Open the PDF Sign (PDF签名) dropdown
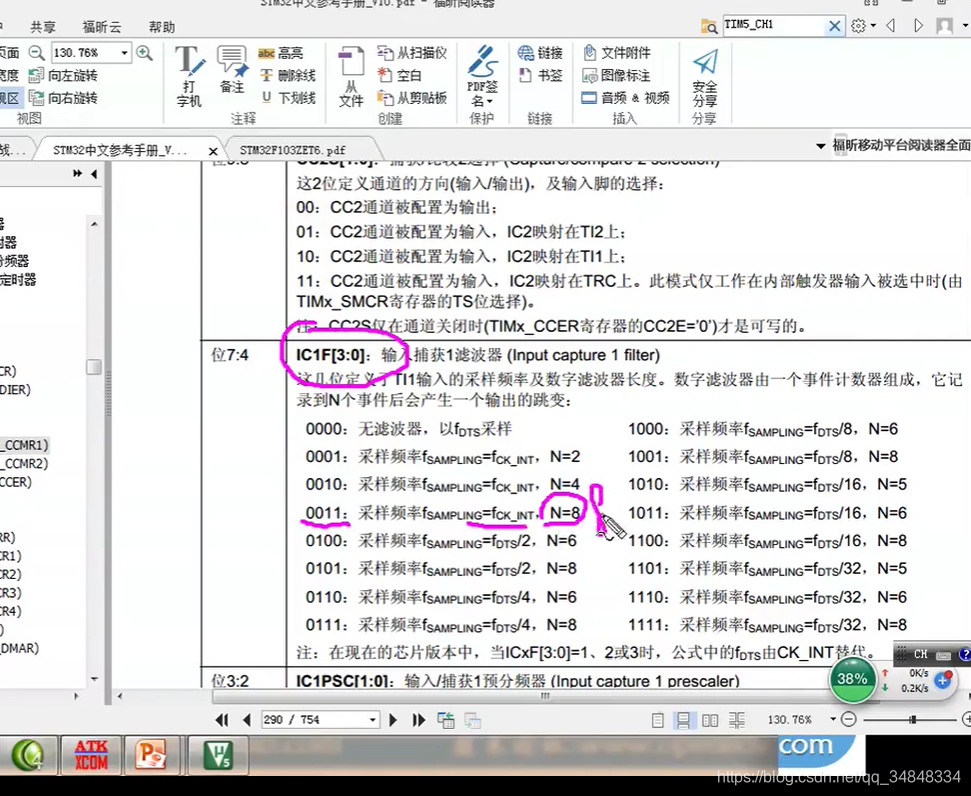 (482, 76)
